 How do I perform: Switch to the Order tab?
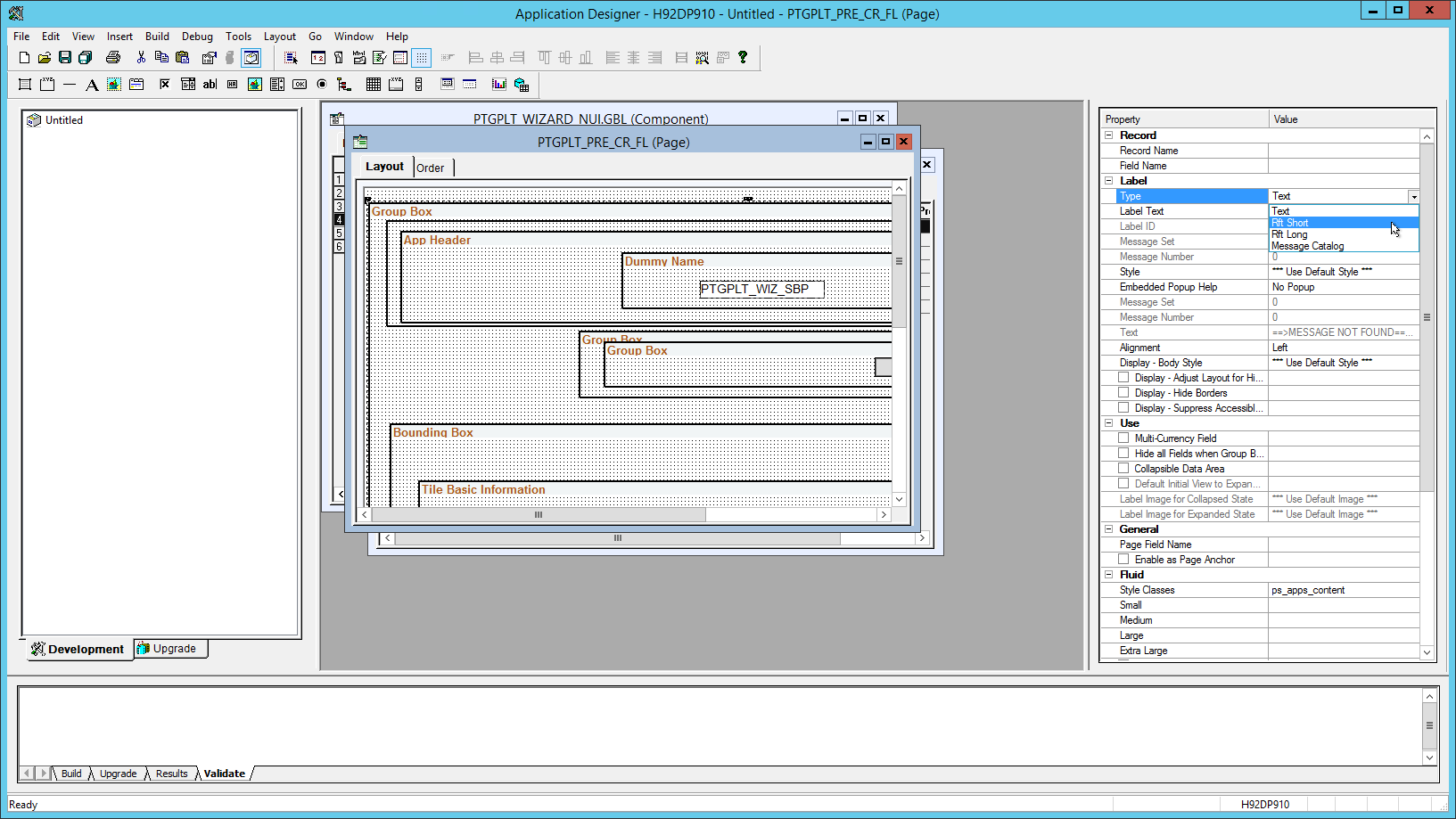(x=431, y=168)
